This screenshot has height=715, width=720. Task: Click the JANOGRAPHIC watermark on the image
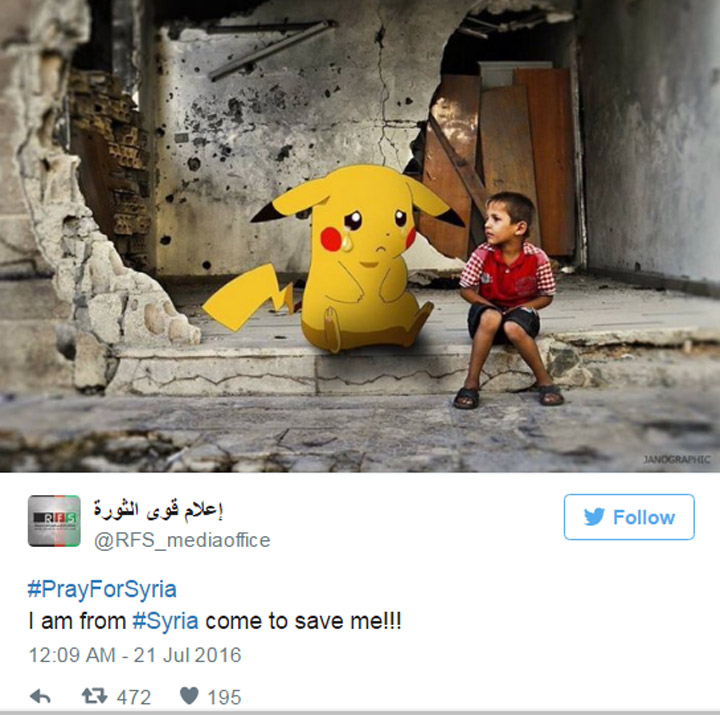pos(677,459)
